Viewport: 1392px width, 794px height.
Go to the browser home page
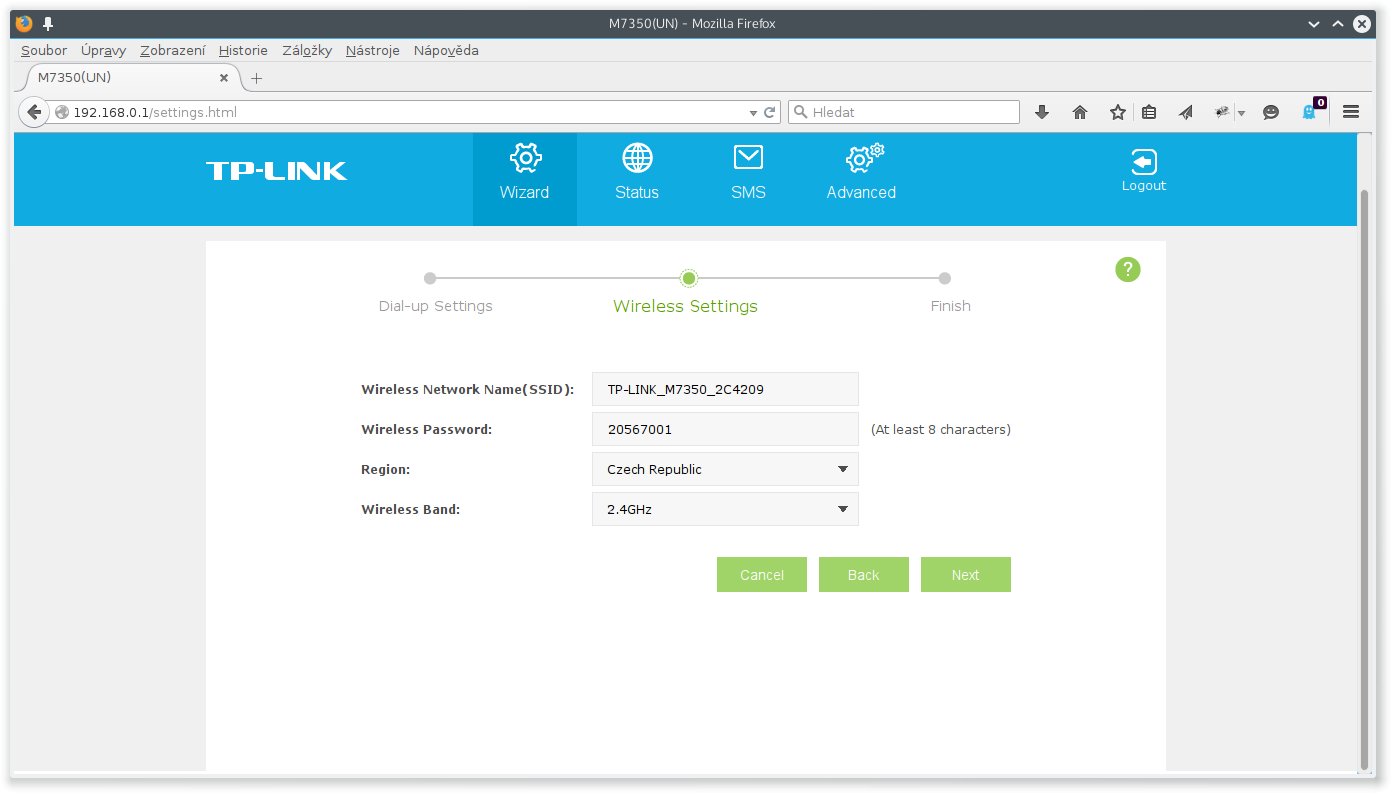click(x=1080, y=112)
